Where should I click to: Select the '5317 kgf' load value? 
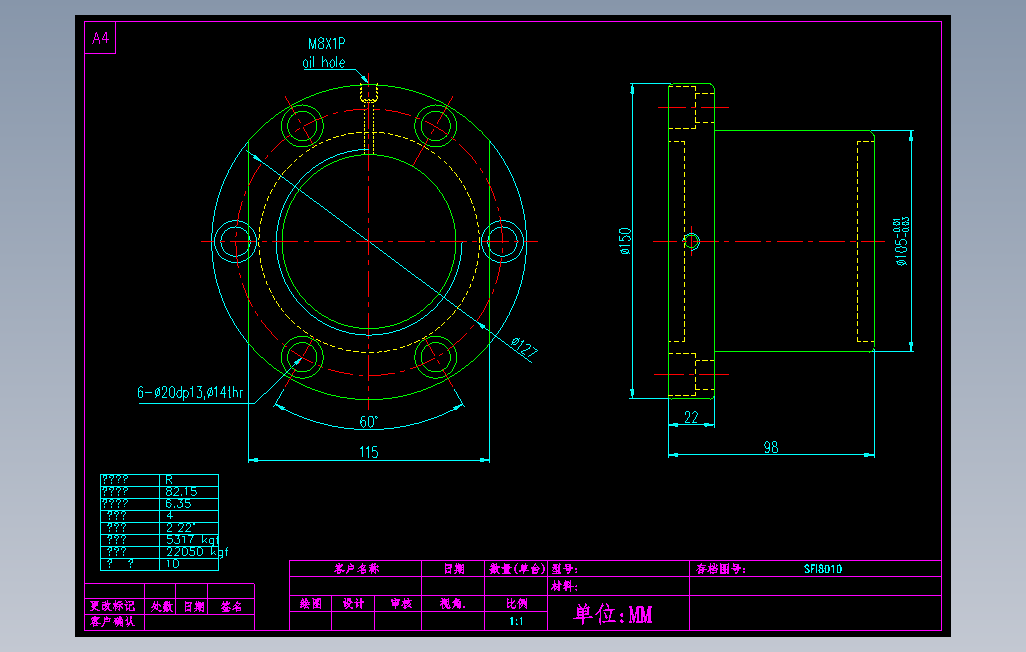(192, 539)
